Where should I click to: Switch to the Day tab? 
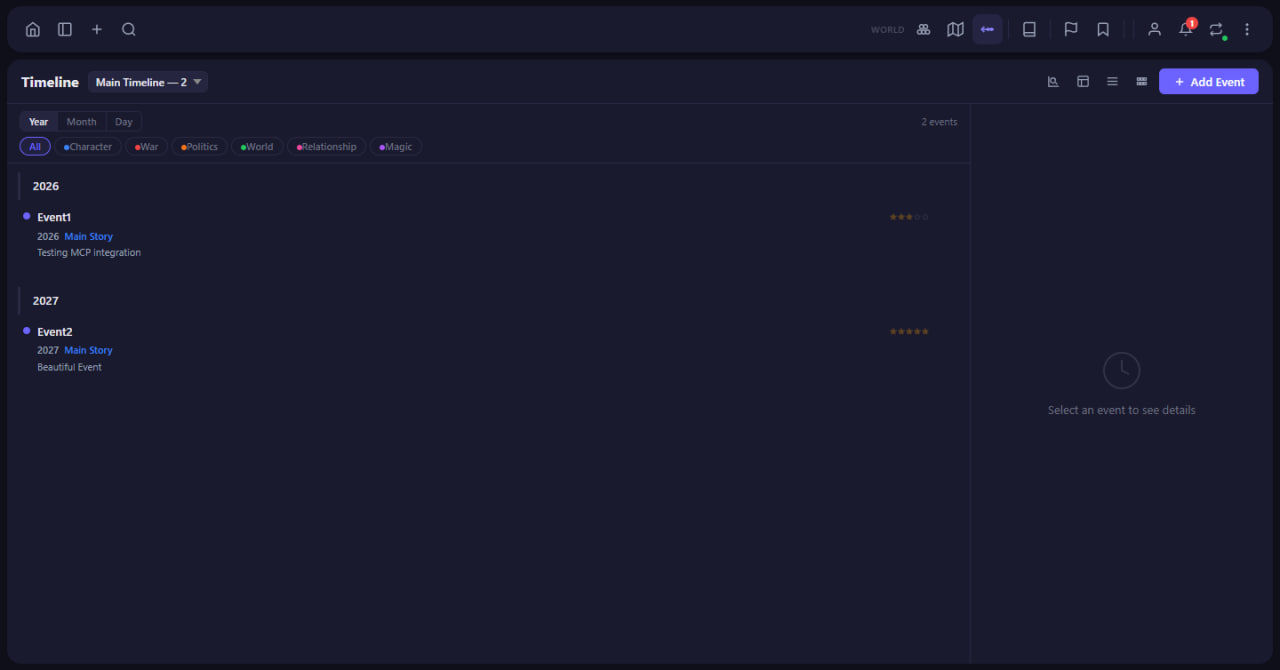[x=124, y=122]
